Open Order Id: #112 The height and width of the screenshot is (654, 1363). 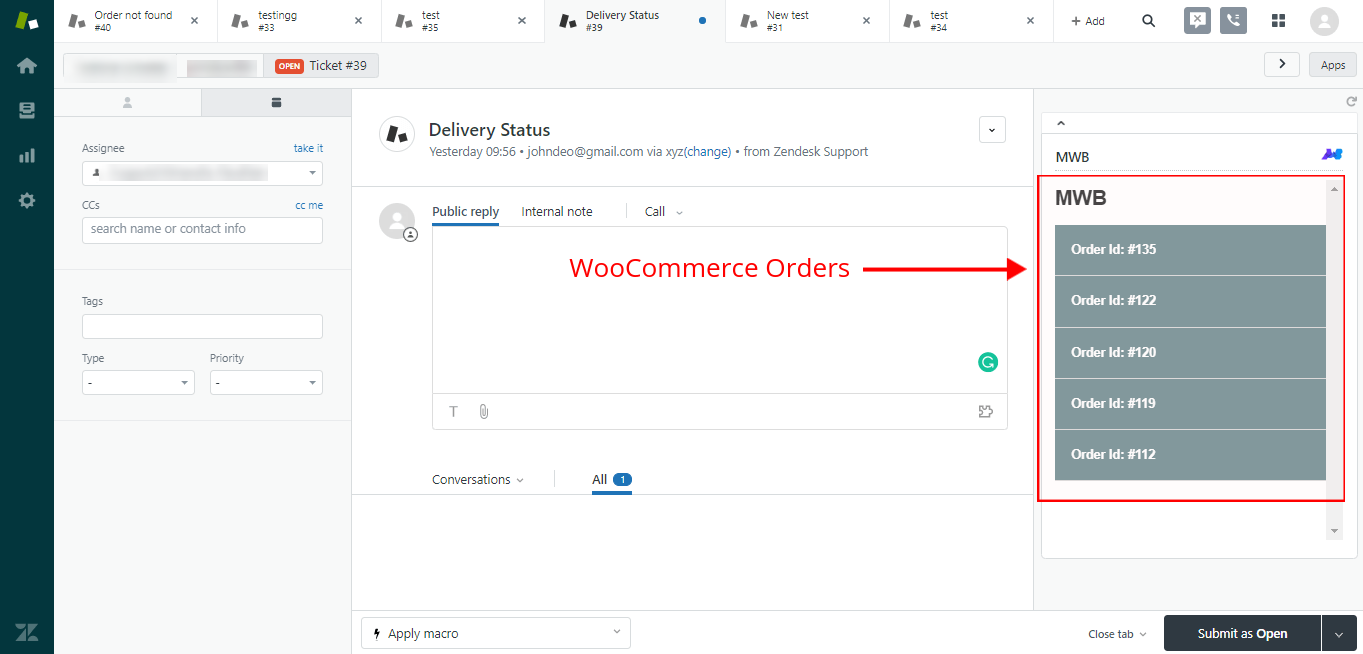[x=1190, y=455]
